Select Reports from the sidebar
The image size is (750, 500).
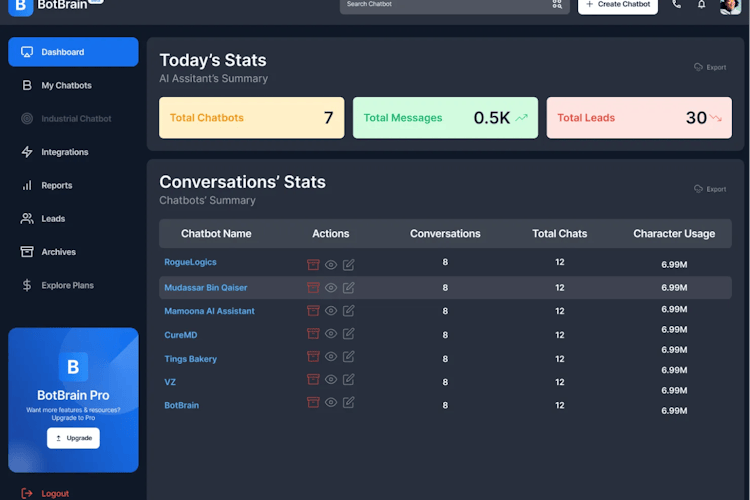coord(56,185)
